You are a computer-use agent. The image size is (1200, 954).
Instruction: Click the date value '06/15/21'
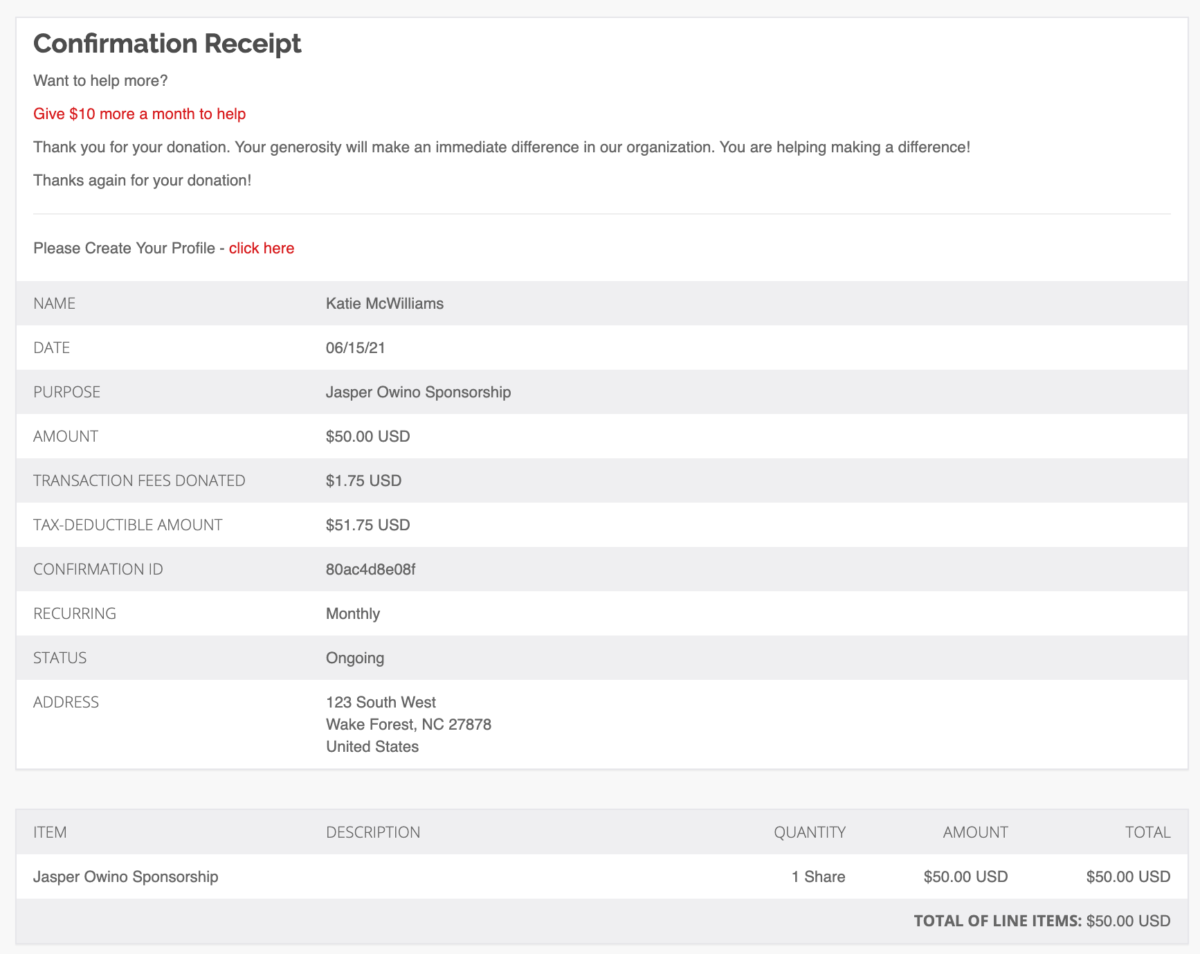point(357,347)
